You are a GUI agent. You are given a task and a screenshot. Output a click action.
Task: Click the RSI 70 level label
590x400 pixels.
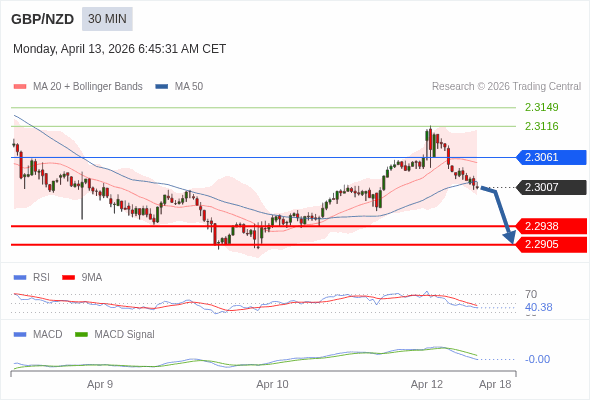pos(531,294)
